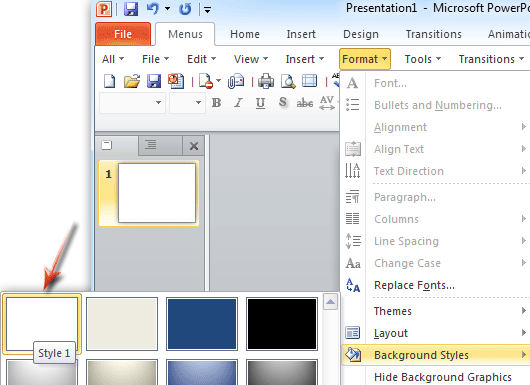Toggle Italic formatting

(238, 102)
